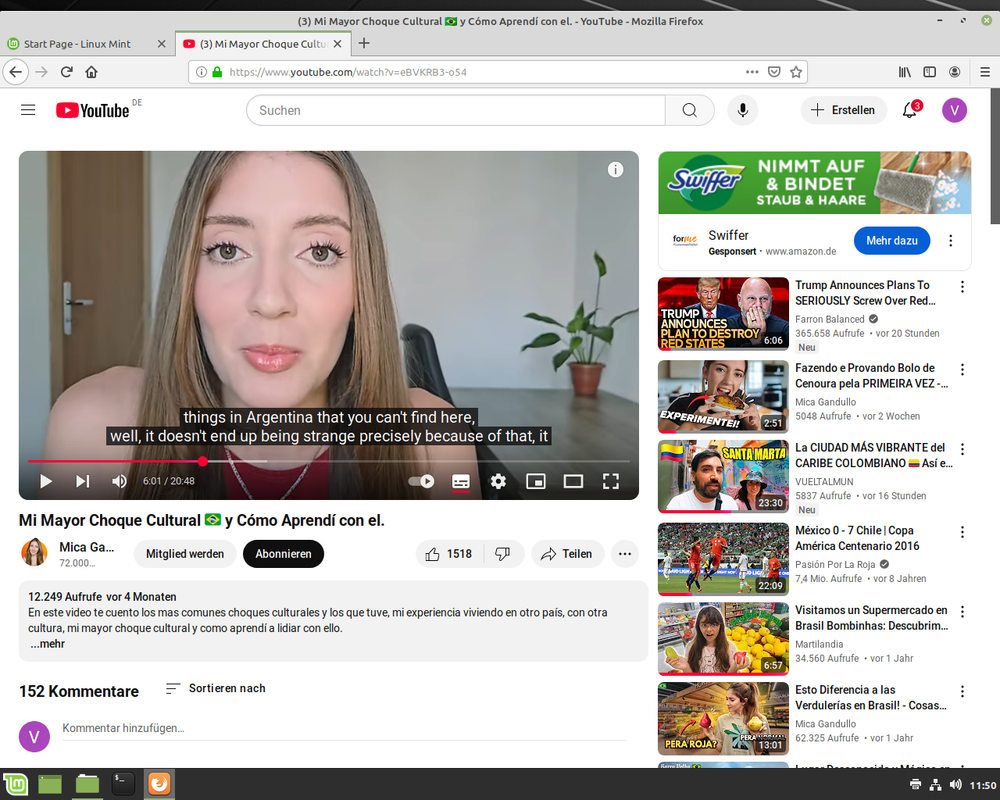
Task: Like the video with 1518 likes
Action: point(450,554)
